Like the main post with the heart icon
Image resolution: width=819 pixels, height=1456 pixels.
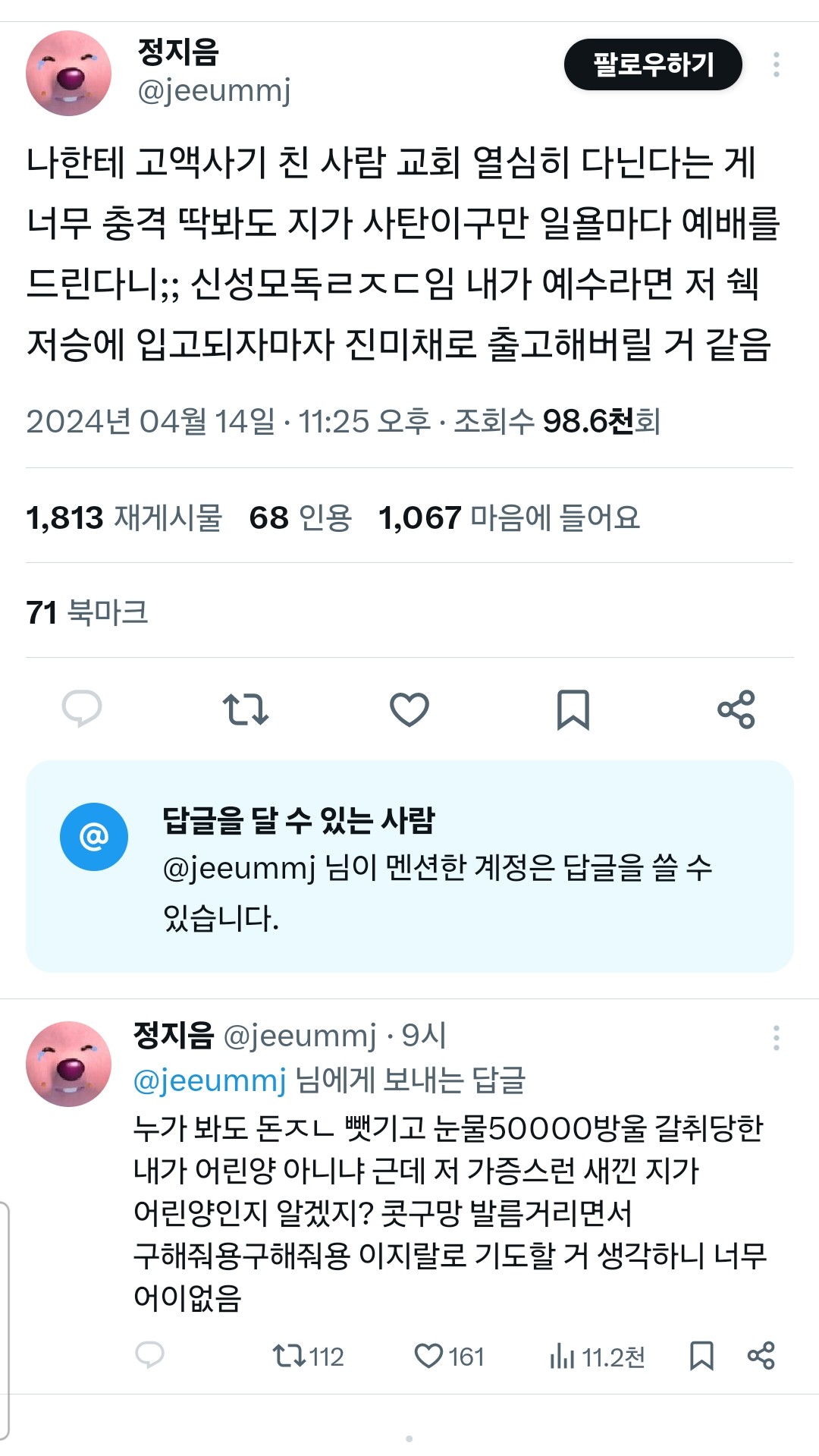409,709
